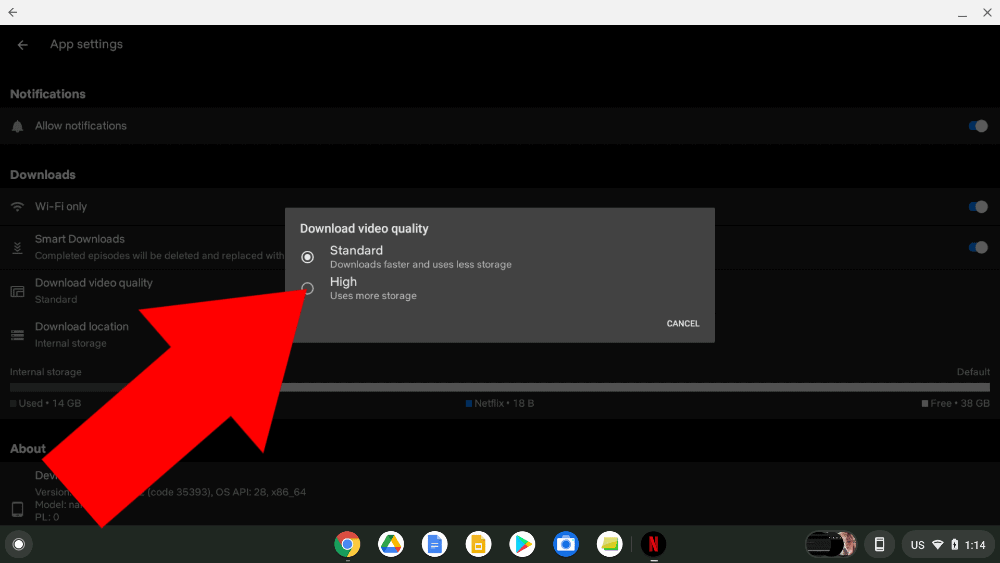The height and width of the screenshot is (563, 1000).
Task: Toggle the Allow notifications switch
Action: click(x=978, y=126)
